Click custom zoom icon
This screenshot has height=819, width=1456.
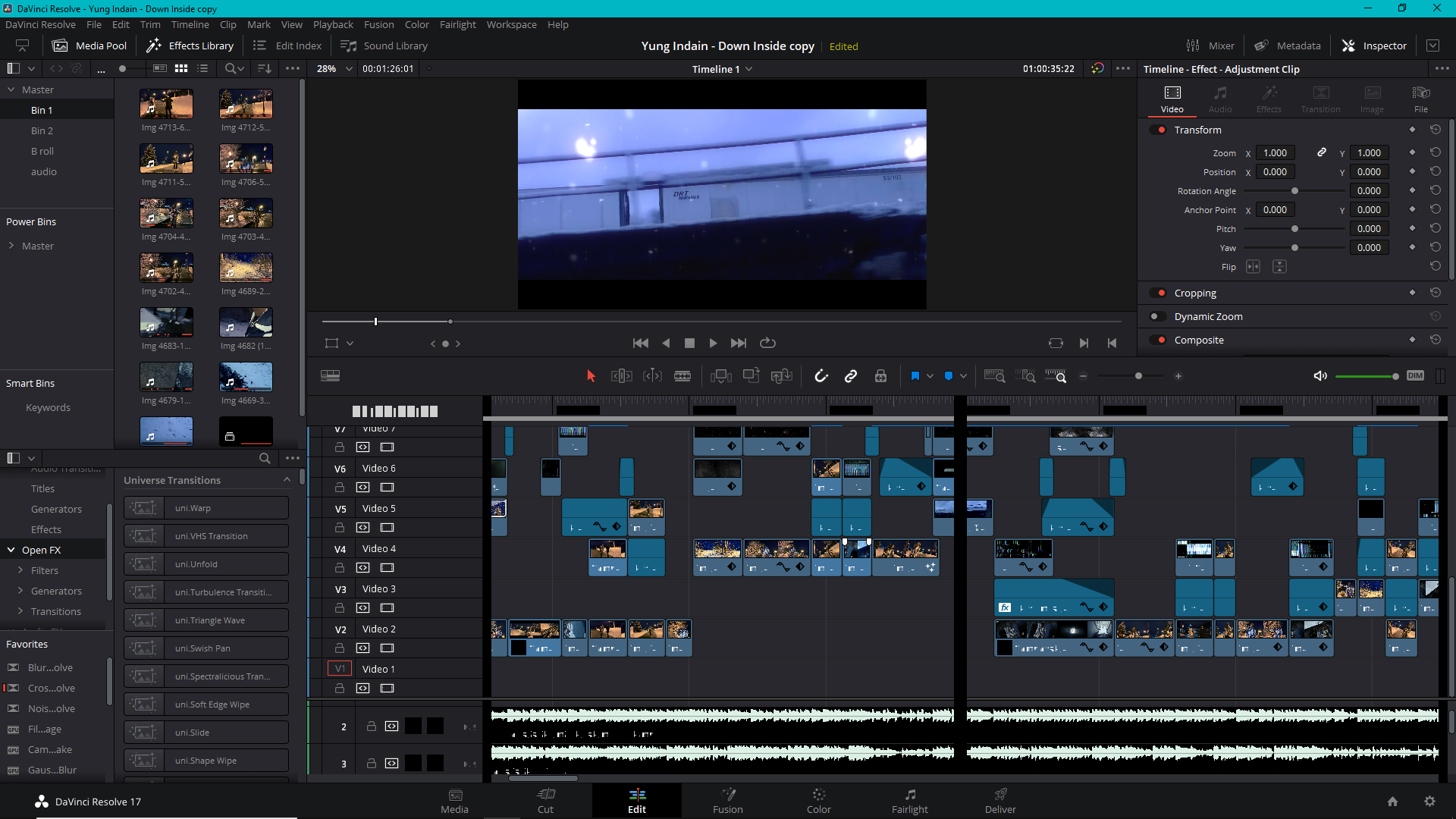(1056, 376)
